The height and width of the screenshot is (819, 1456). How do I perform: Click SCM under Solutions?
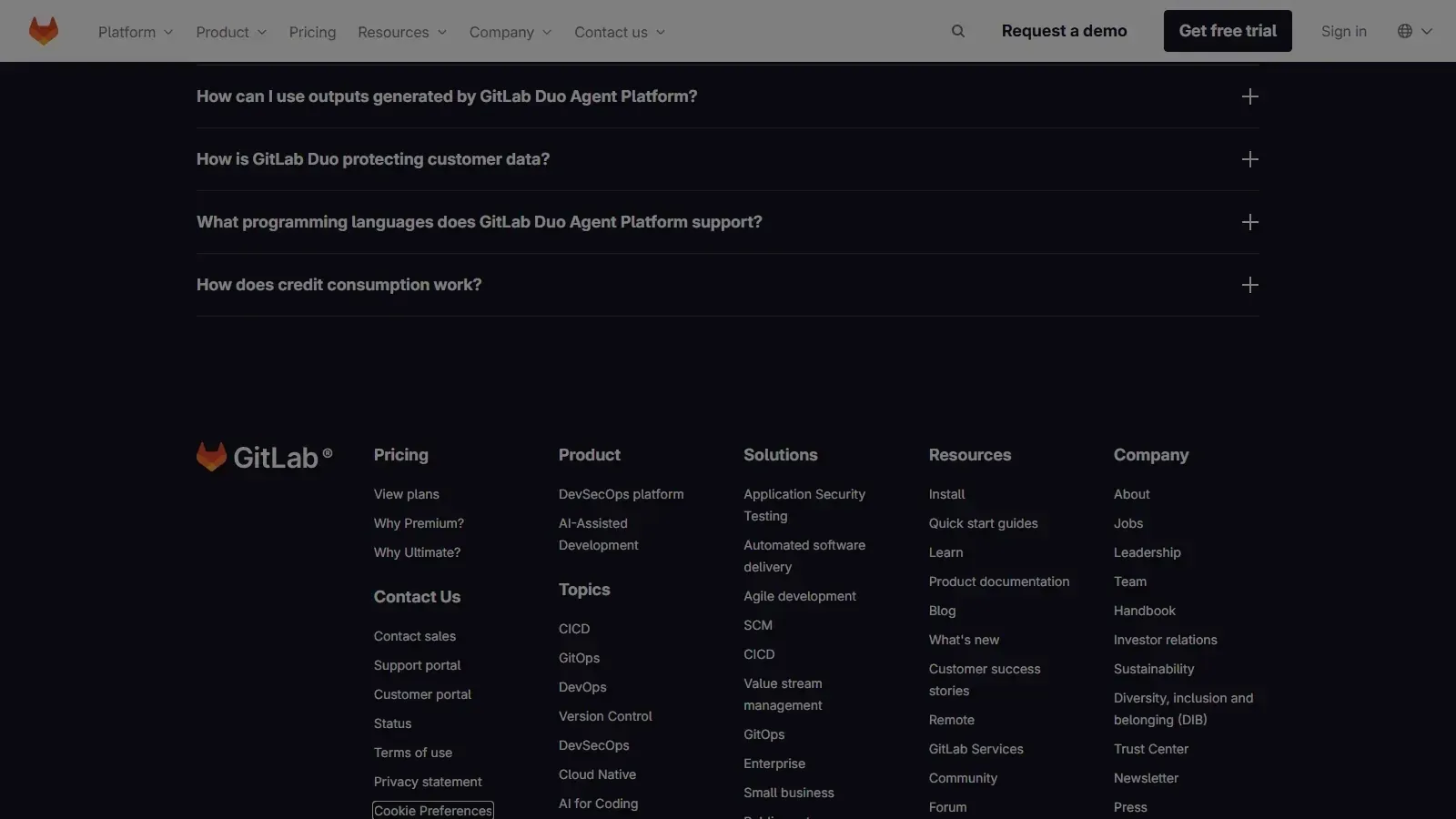757,625
